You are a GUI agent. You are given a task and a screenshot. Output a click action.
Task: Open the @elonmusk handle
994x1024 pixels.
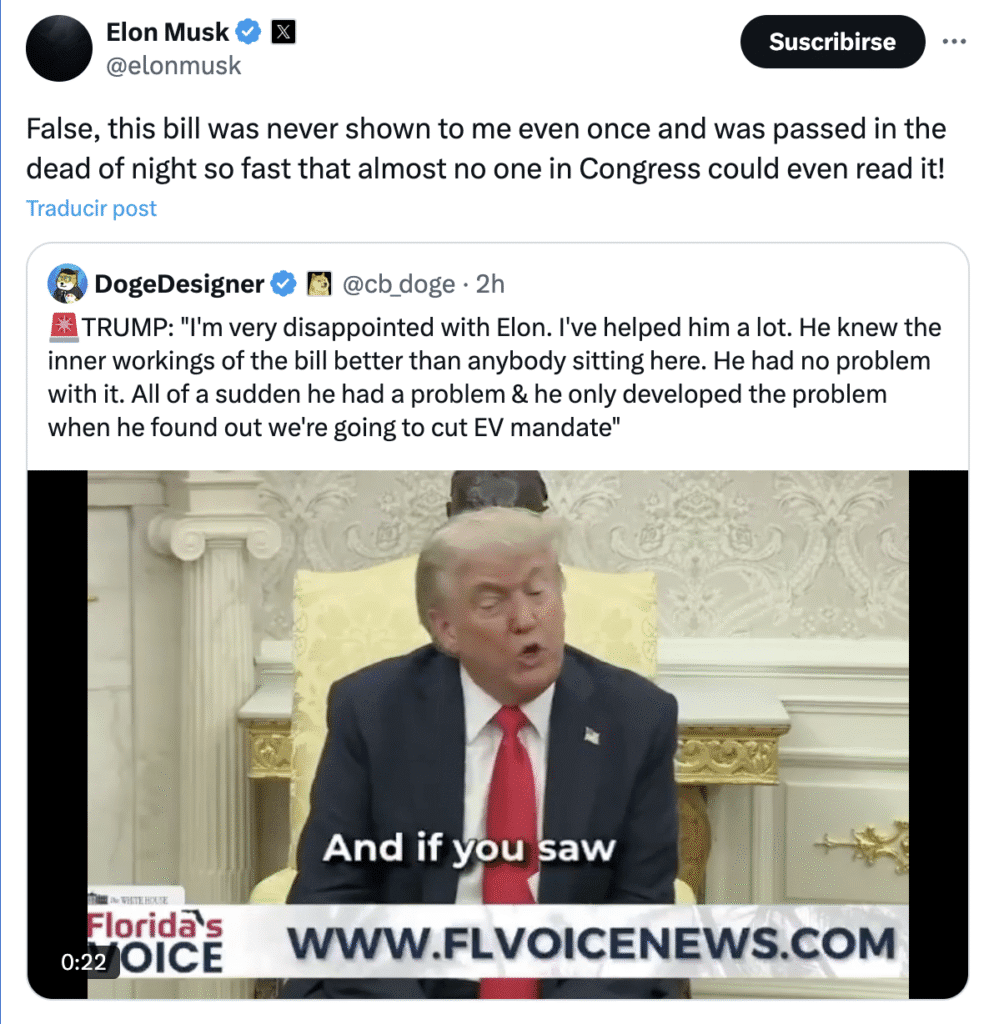(174, 66)
